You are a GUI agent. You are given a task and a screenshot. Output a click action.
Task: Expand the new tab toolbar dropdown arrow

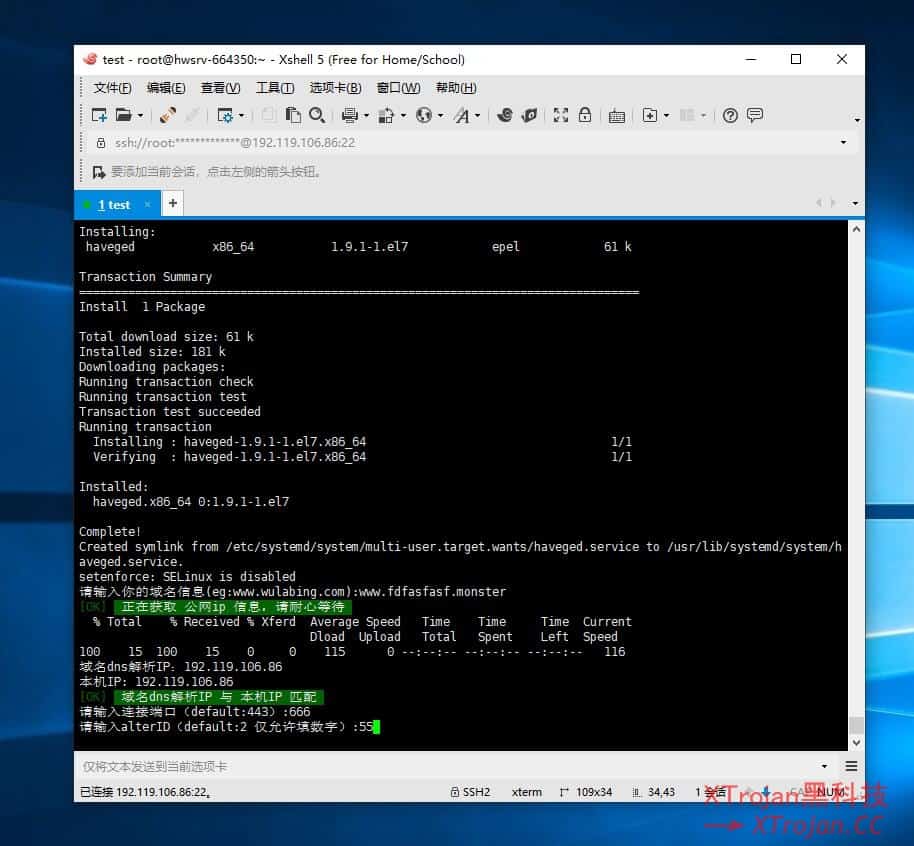tap(667, 116)
